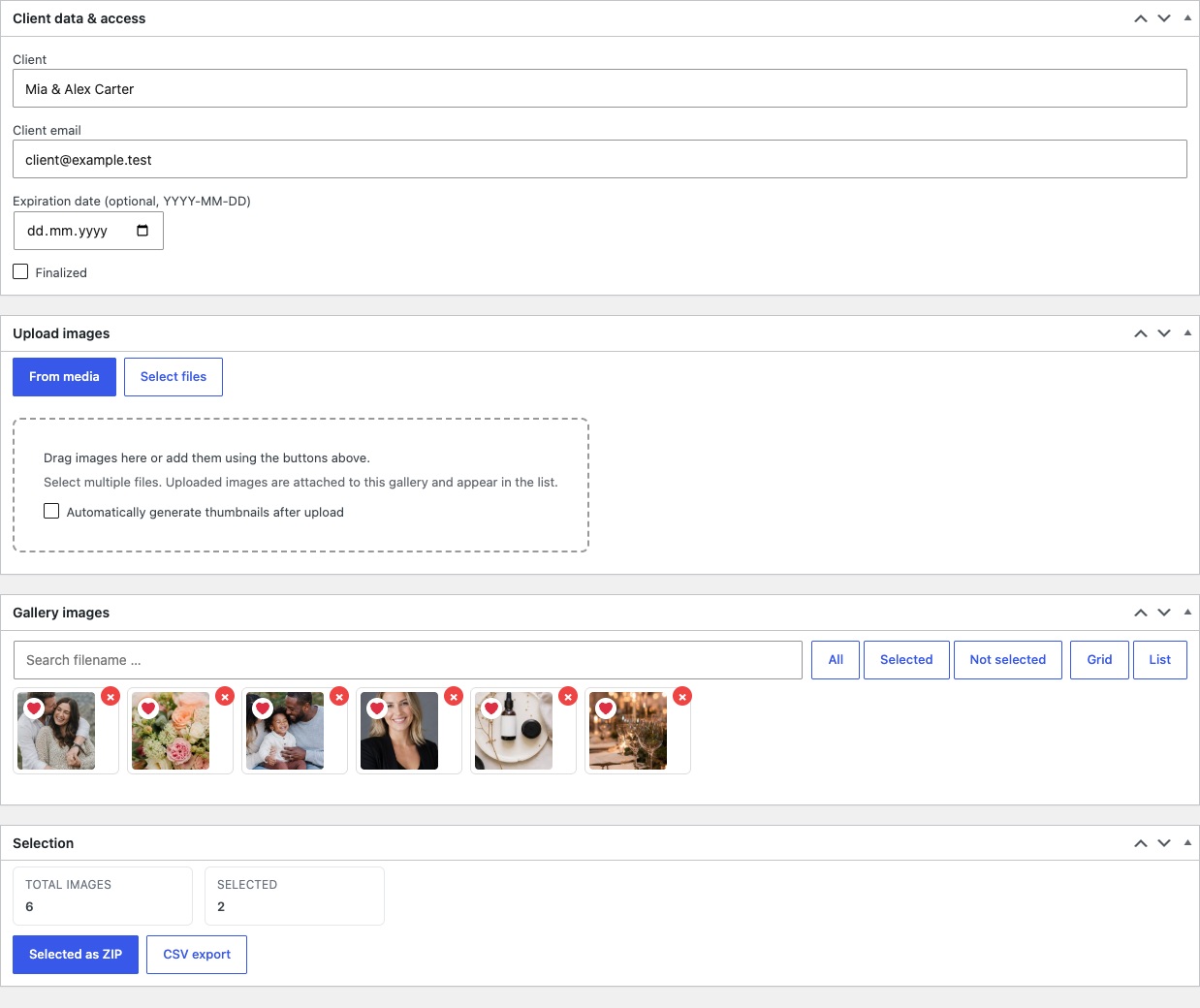Image resolution: width=1200 pixels, height=1008 pixels.
Task: Focus the Client email field
Action: click(x=600, y=159)
